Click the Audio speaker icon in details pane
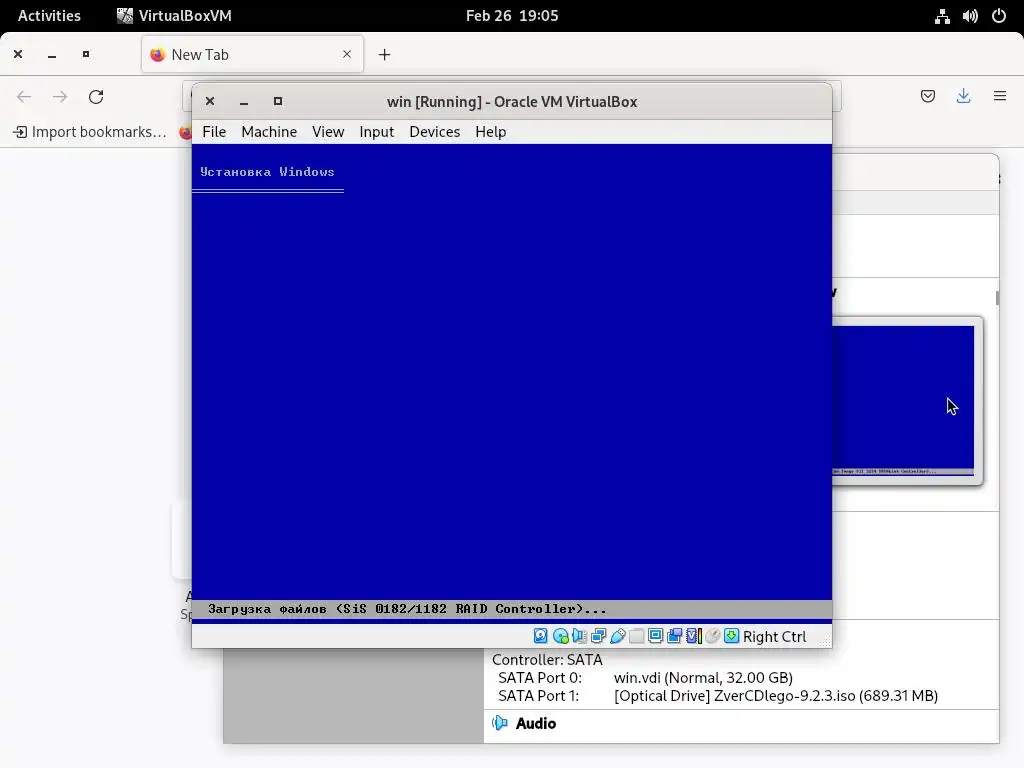Screen dimensions: 1024x768 pyautogui.click(x=500, y=724)
